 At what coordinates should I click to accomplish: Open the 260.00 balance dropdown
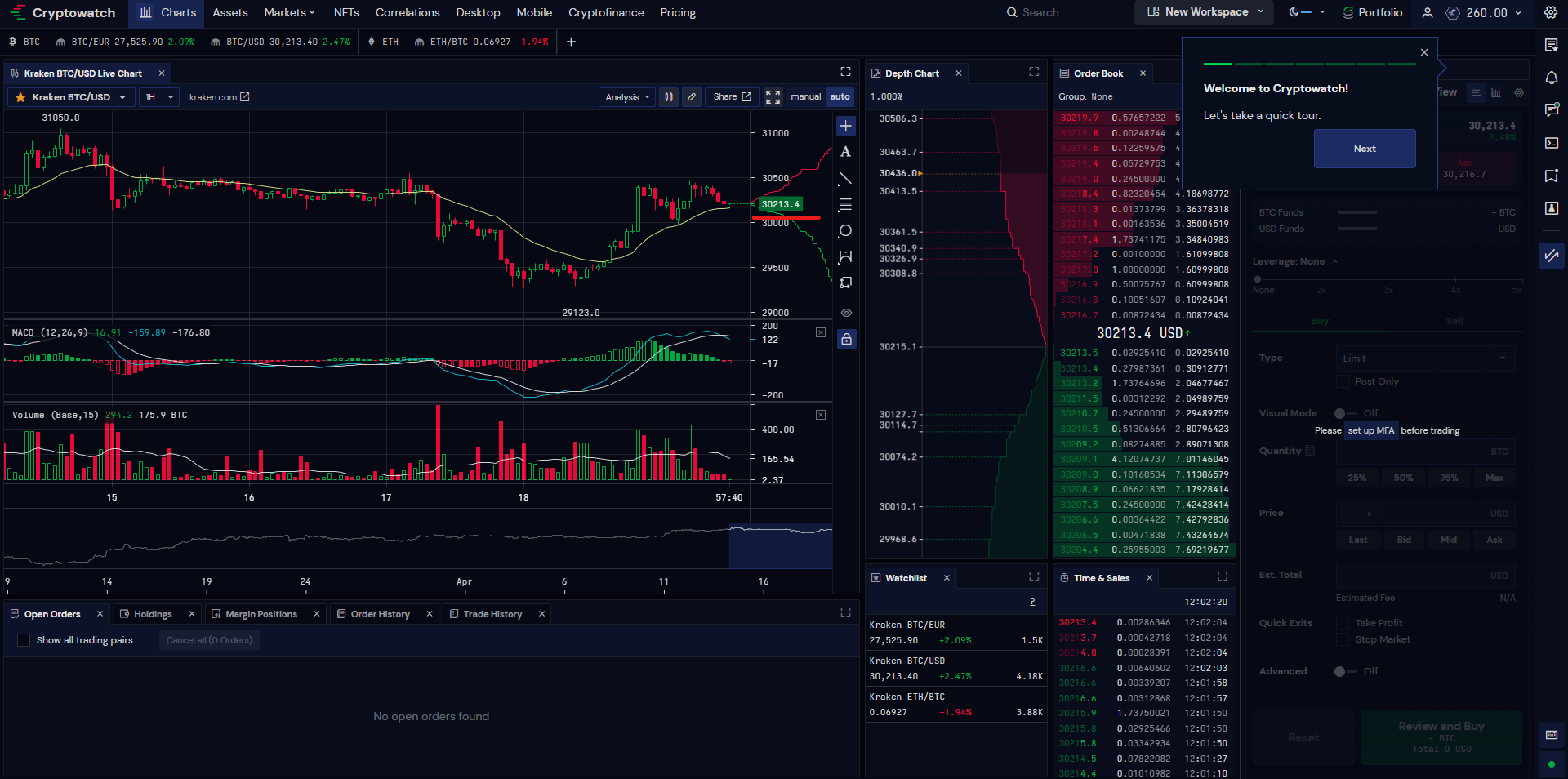pyautogui.click(x=1484, y=12)
